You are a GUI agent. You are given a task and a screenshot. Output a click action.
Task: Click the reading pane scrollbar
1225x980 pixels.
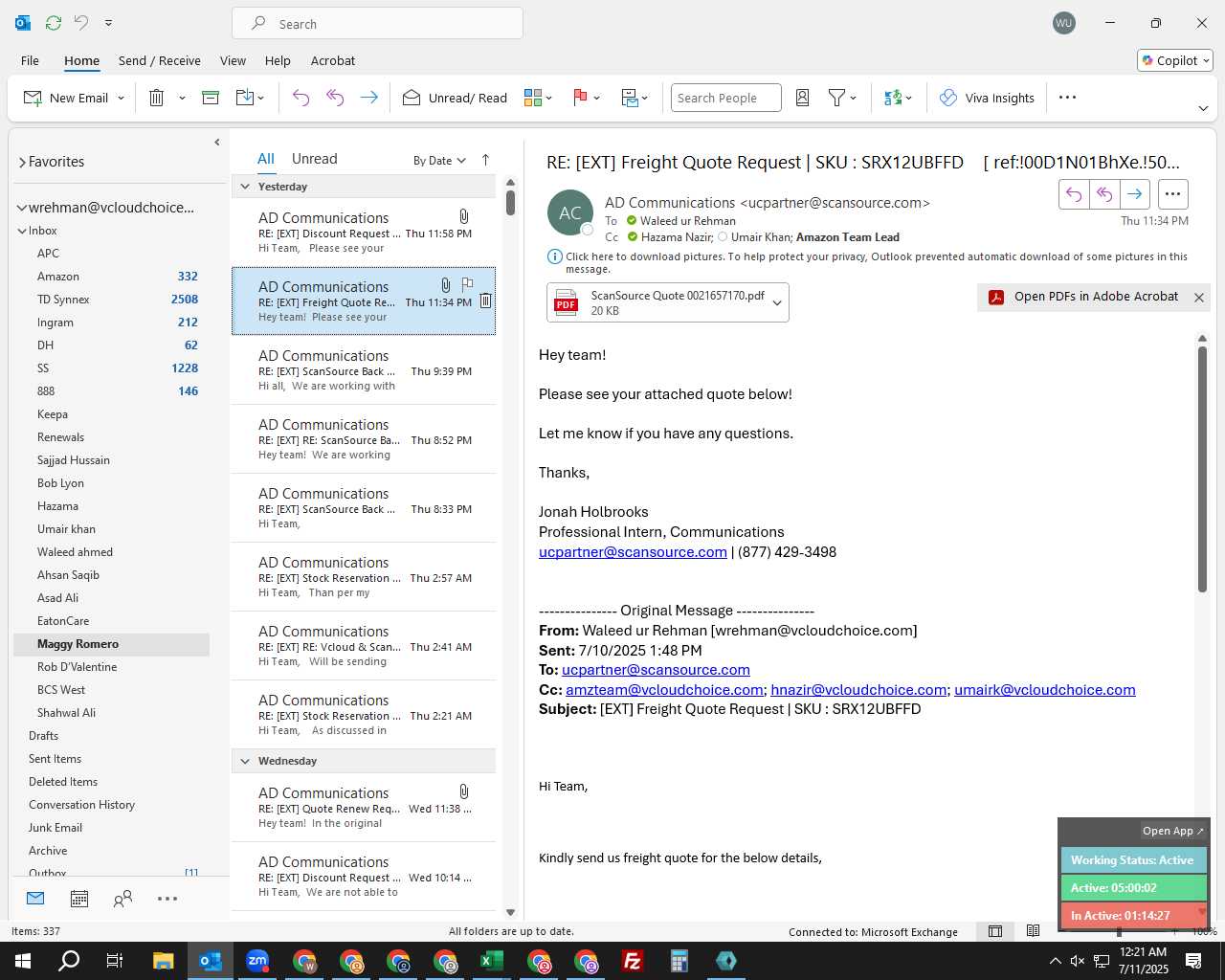pos(1202,469)
